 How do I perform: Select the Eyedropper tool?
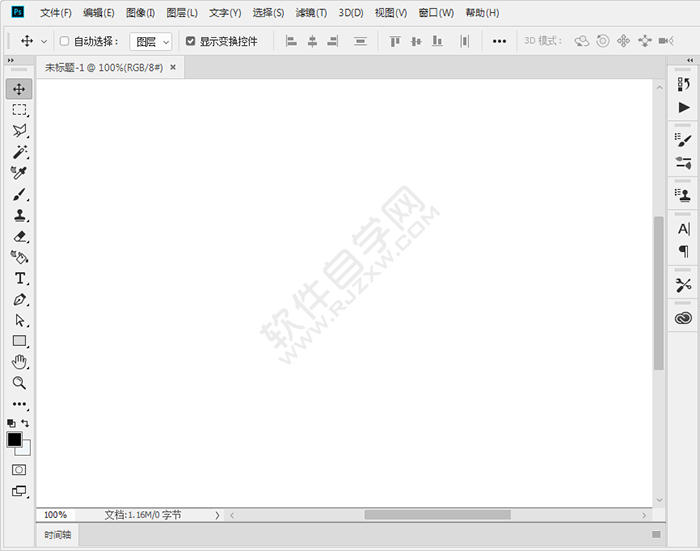click(x=19, y=173)
